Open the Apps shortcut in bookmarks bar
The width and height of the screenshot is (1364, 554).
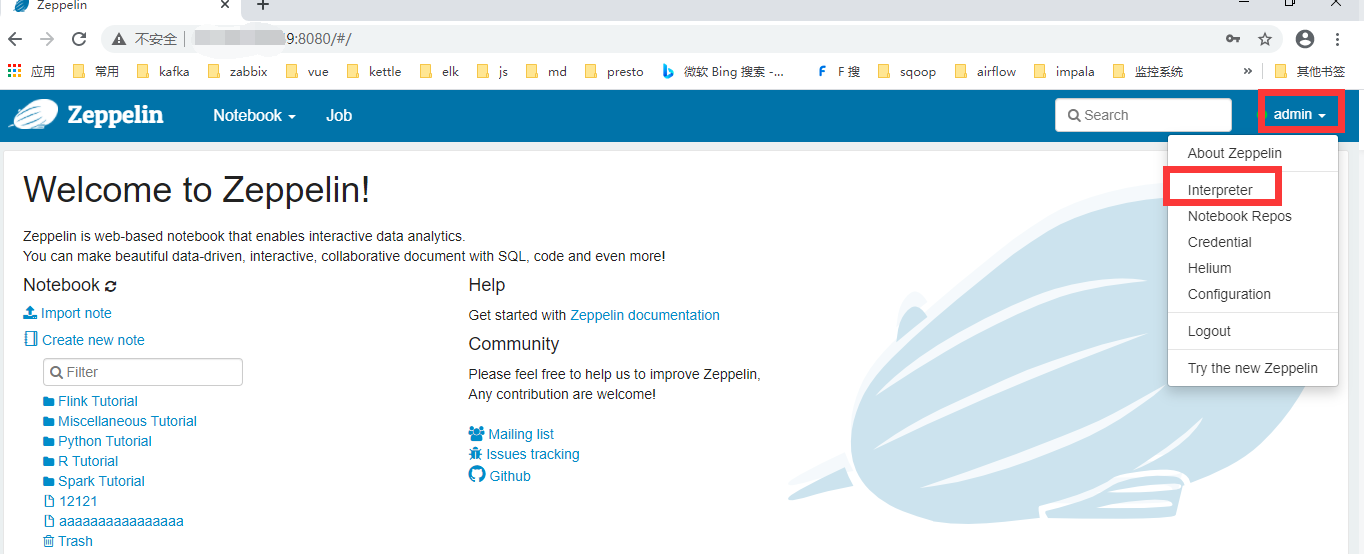[31, 71]
